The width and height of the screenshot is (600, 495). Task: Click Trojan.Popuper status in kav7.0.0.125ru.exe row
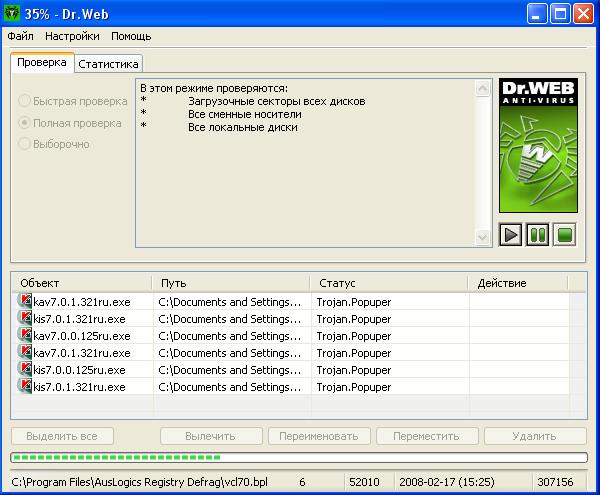354,336
